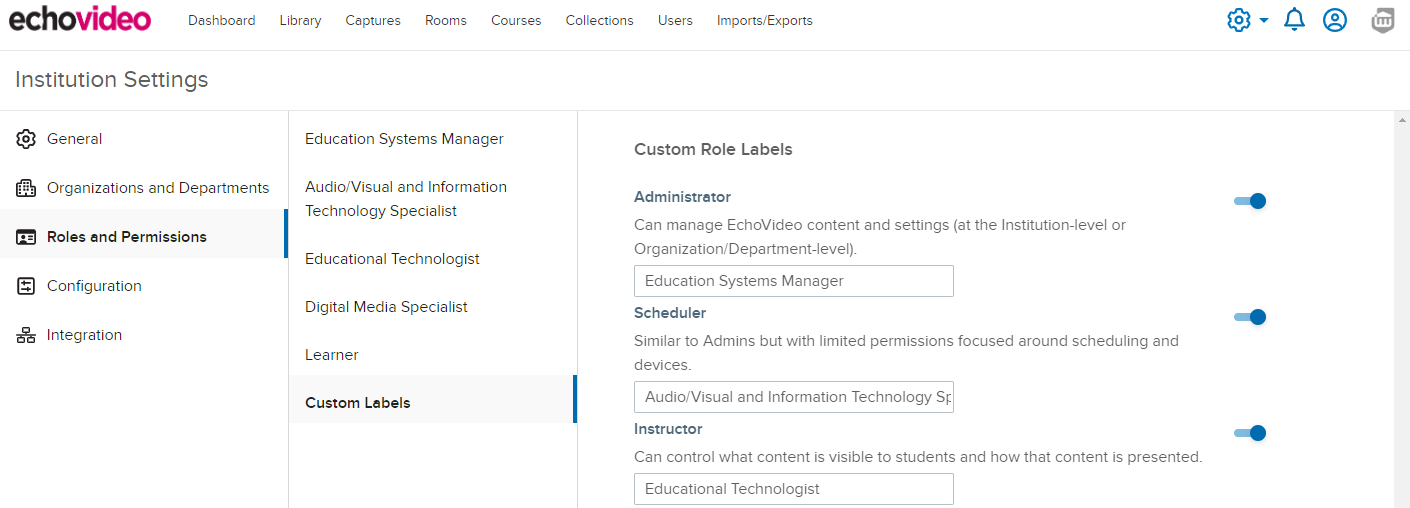Click the Scheduler heading text
The width and height of the screenshot is (1410, 508).
670,313
